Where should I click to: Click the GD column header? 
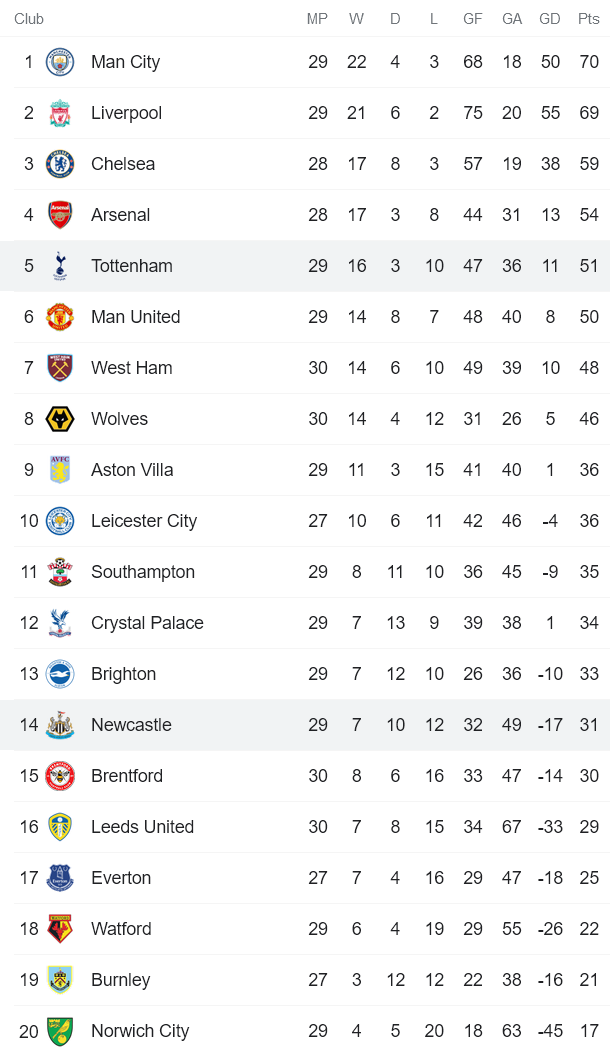click(x=550, y=19)
